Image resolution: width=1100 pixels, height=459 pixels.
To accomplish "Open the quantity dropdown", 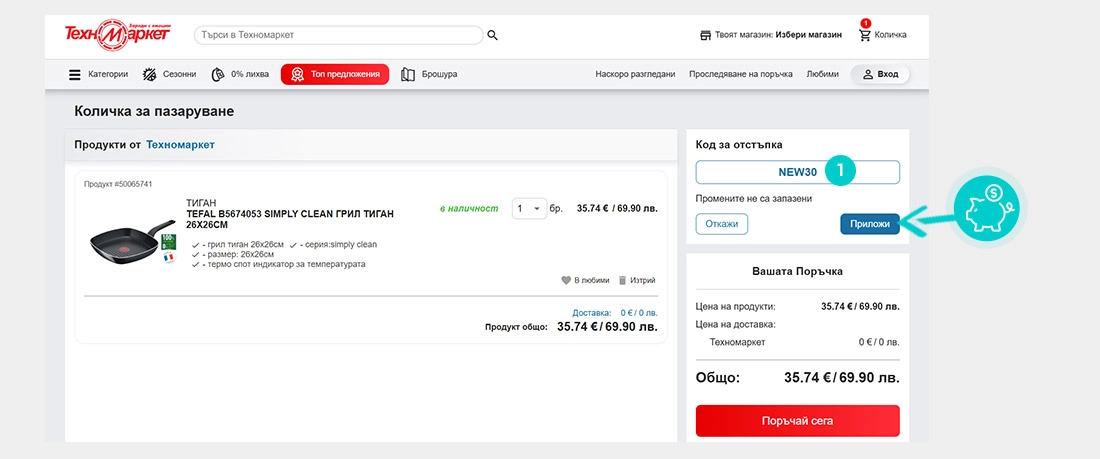I will pos(530,208).
